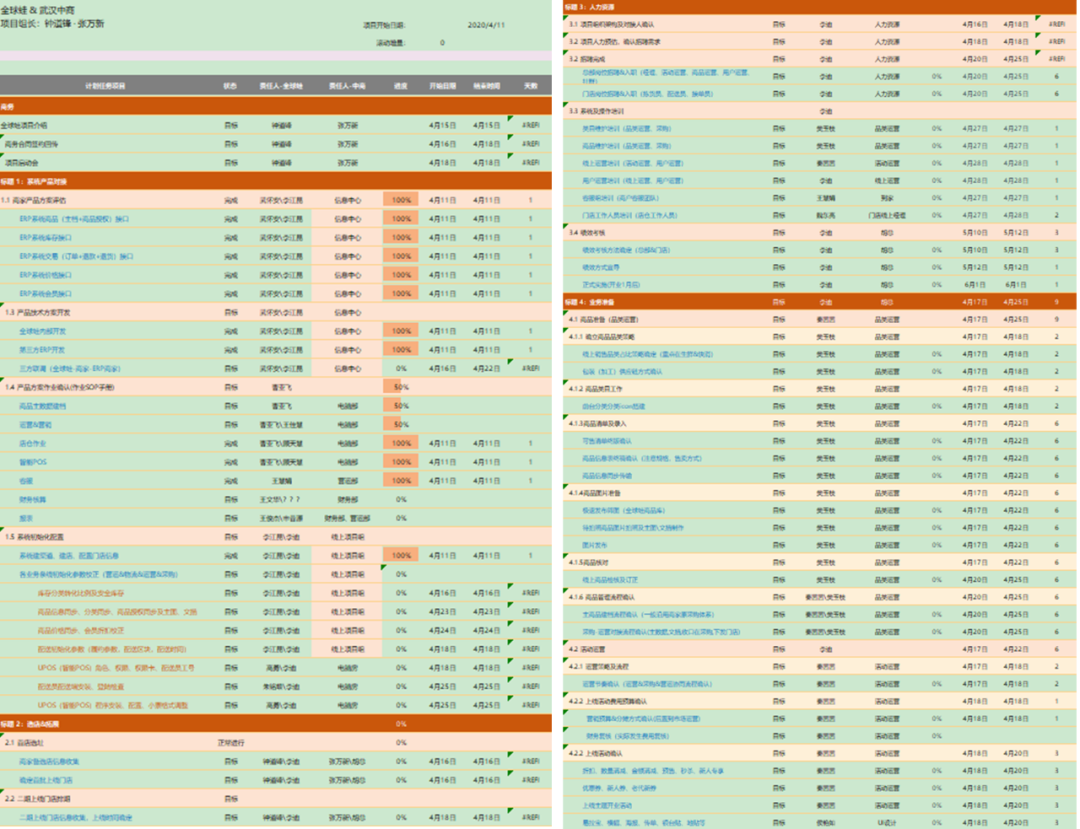This screenshot has height=829, width=1080.
Task: Select the 2020/4/11 project start date cell
Action: 486,24
